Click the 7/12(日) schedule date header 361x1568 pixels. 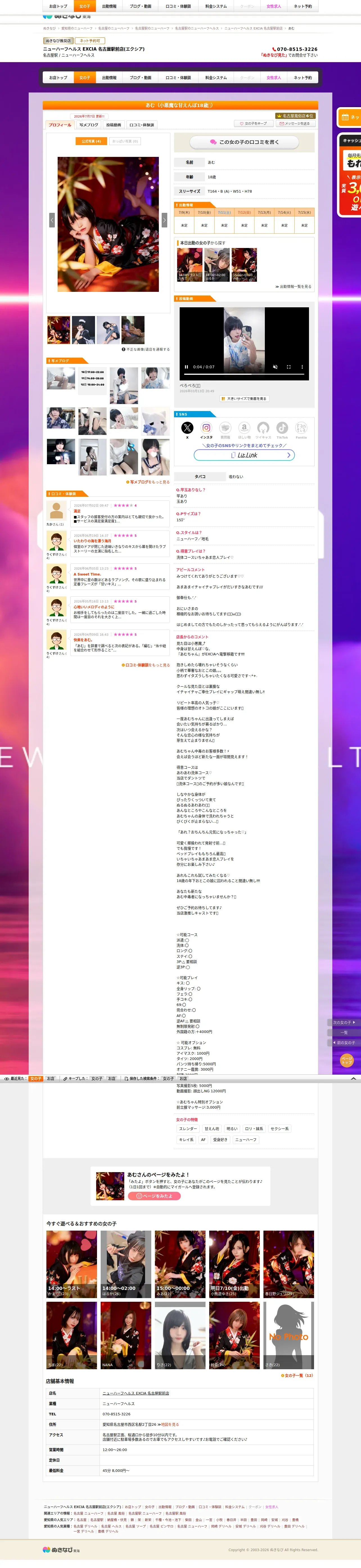[x=244, y=213]
